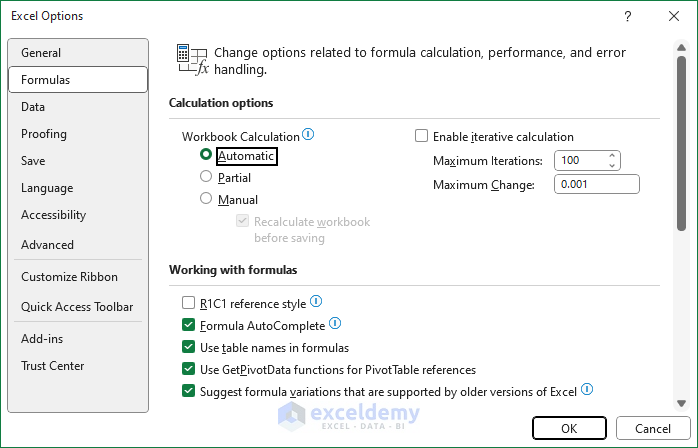Uncheck Use table names in formulas
Image resolution: width=698 pixels, height=448 pixels.
point(189,347)
